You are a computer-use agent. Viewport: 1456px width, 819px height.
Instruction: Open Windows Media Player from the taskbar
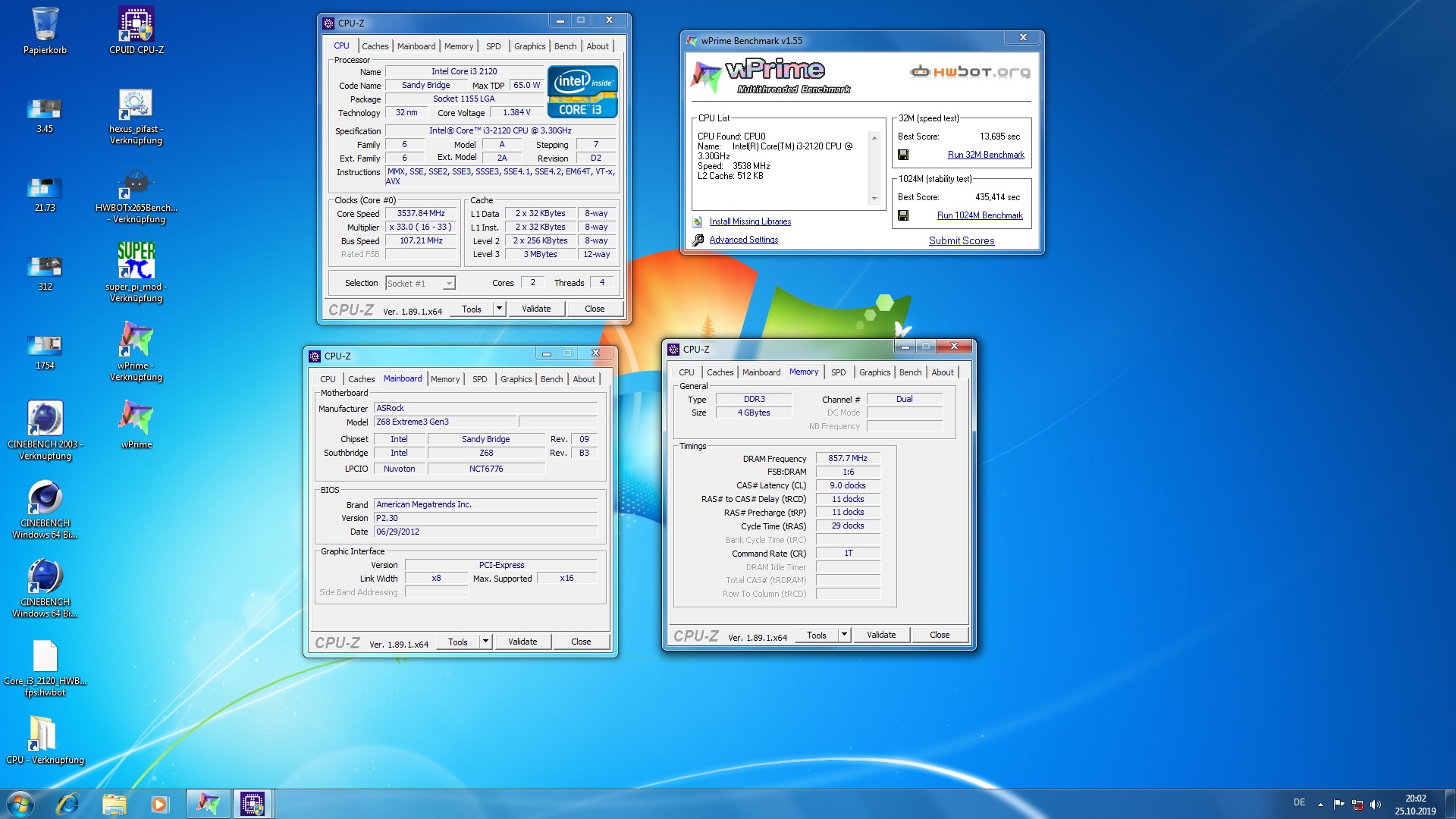tap(159, 804)
